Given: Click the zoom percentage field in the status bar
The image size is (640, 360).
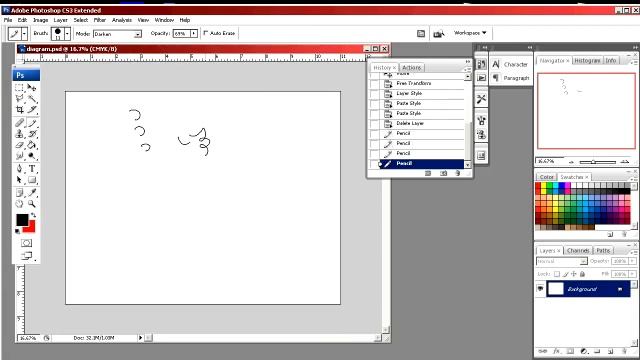Looking at the screenshot, I should (x=28, y=338).
